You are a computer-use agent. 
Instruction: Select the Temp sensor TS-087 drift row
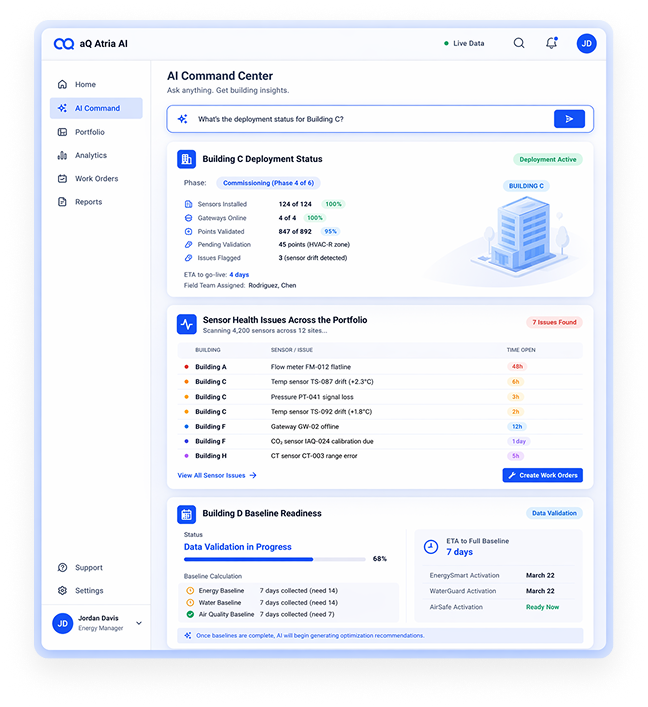(x=380, y=382)
